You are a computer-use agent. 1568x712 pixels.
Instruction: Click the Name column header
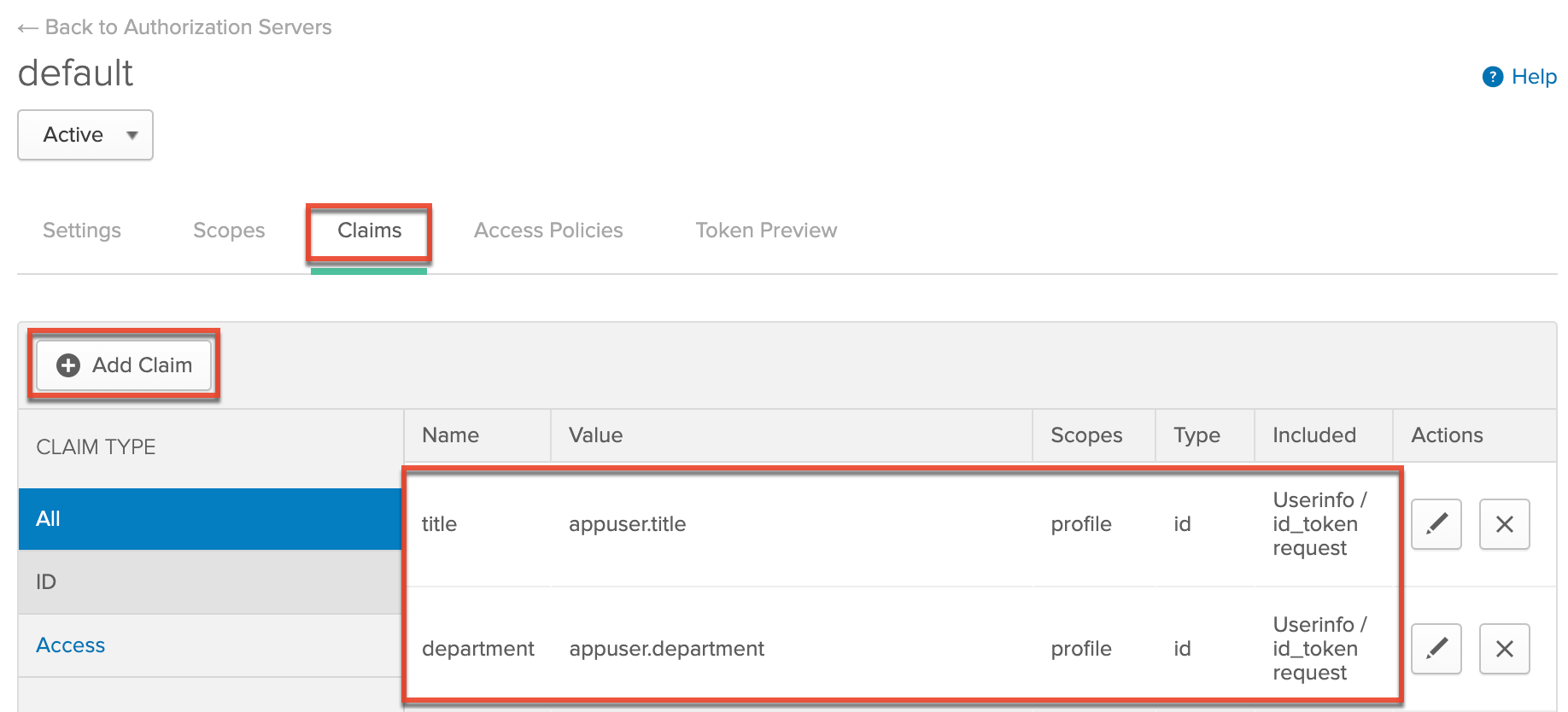pyautogui.click(x=450, y=435)
